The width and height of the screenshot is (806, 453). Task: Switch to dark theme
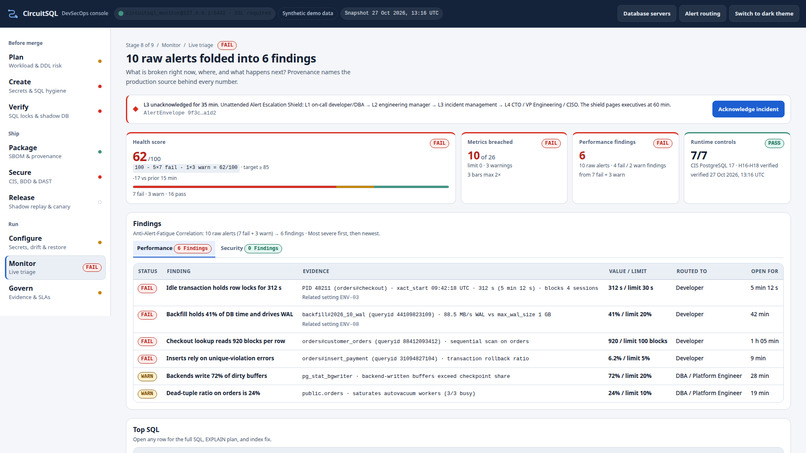click(763, 14)
